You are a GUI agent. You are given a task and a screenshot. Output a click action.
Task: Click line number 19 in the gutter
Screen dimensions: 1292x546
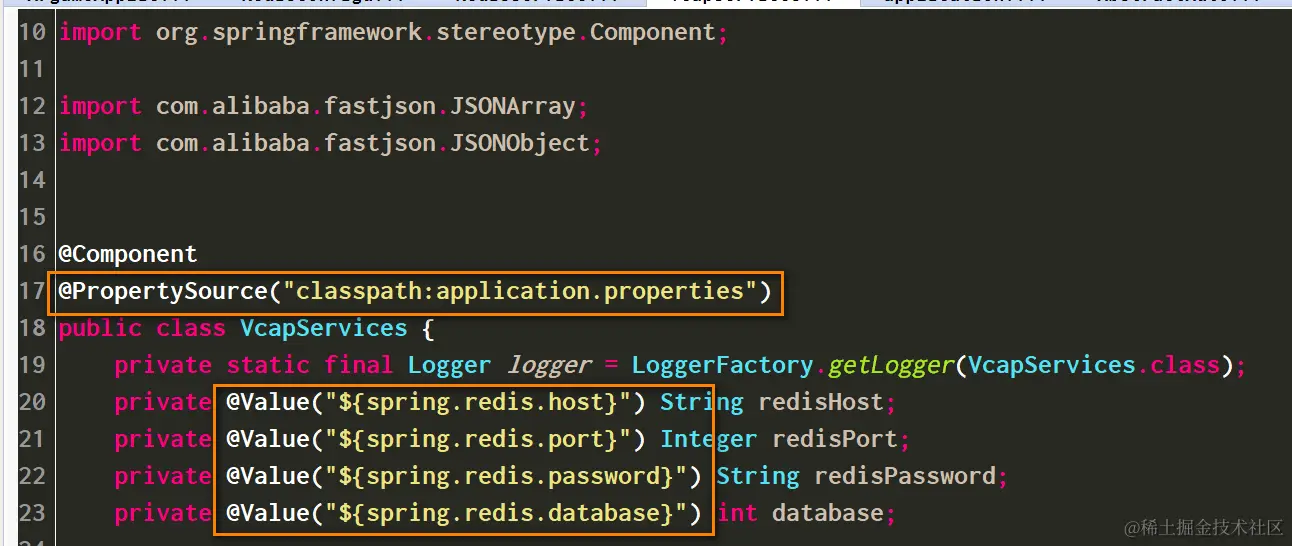click(32, 366)
